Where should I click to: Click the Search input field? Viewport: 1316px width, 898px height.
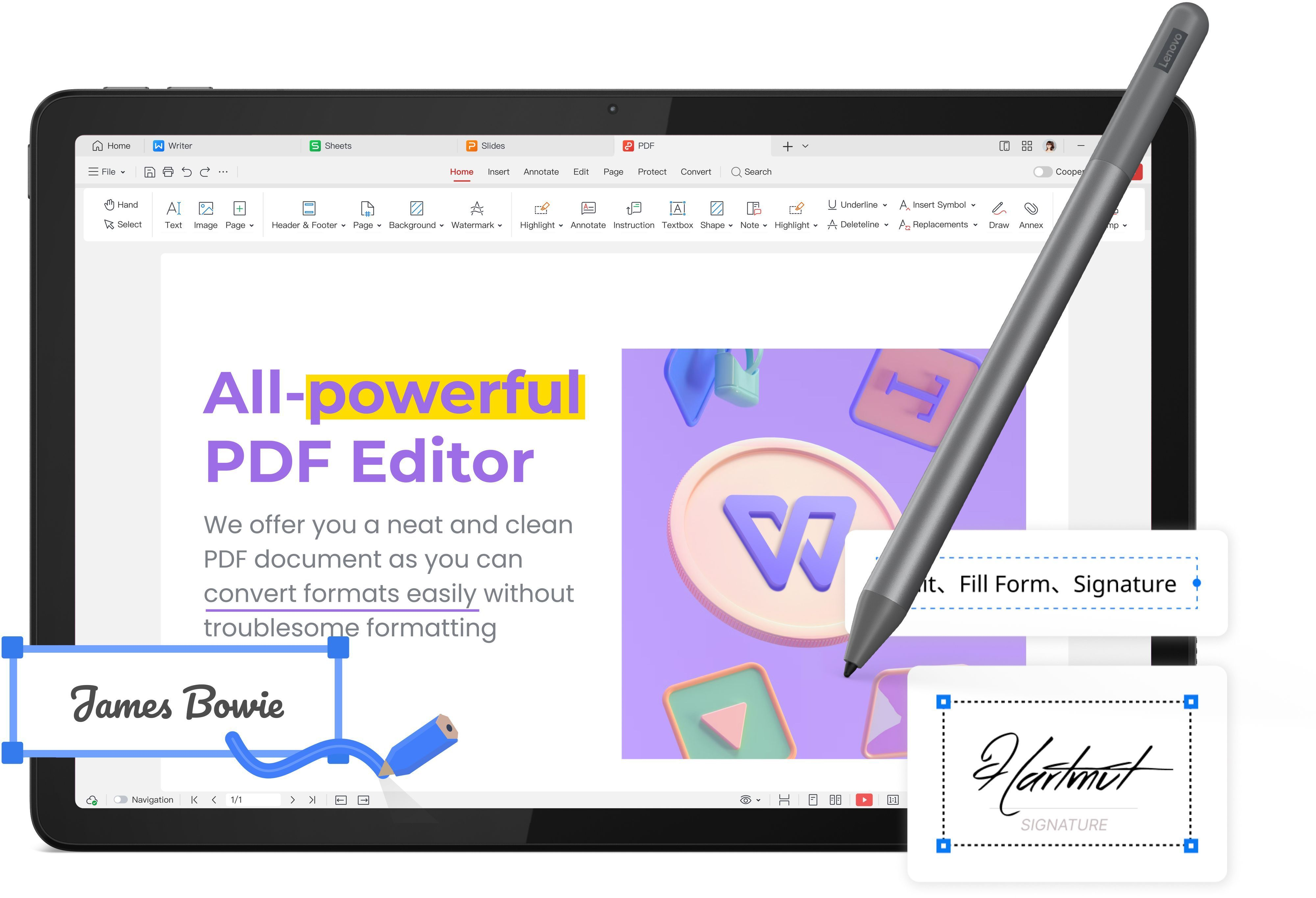pyautogui.click(x=760, y=172)
